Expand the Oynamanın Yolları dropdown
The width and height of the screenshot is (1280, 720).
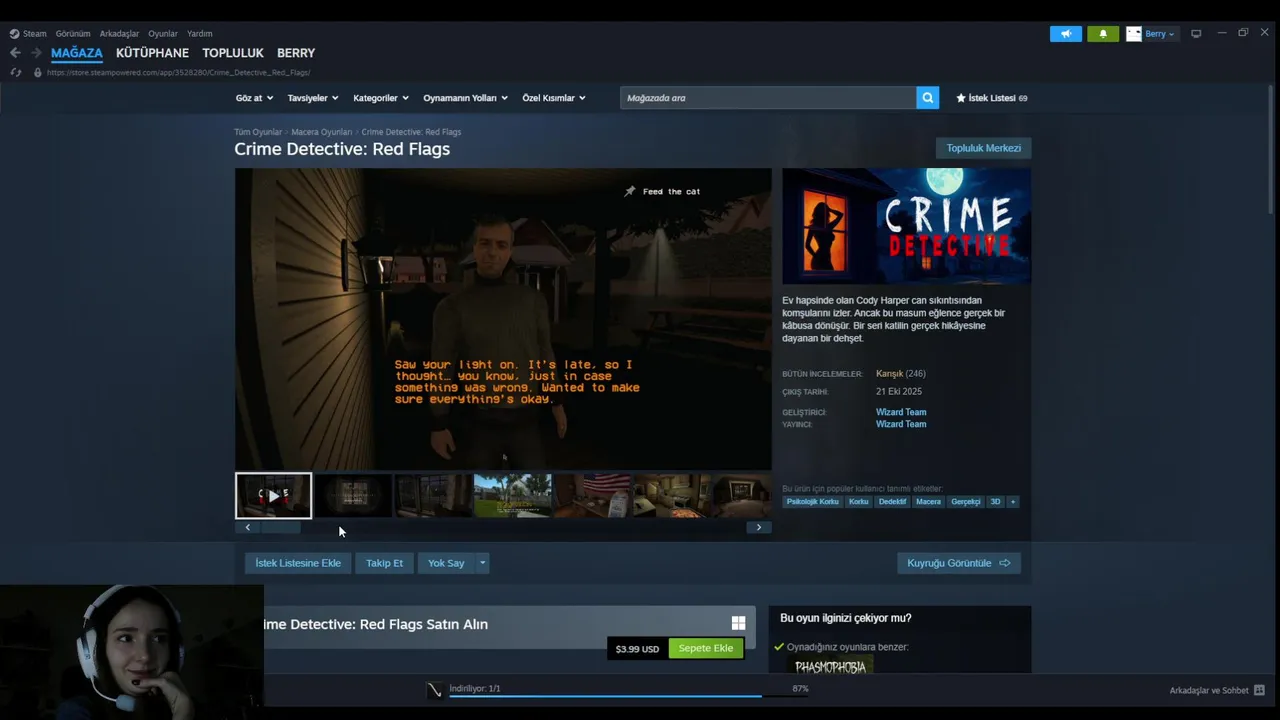pyautogui.click(x=465, y=98)
